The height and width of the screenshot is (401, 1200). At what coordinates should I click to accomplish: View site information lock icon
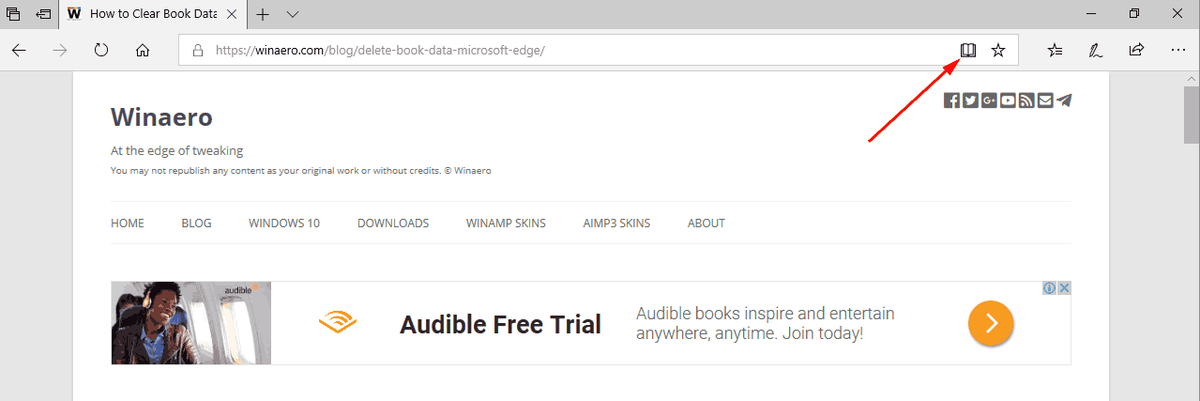[x=197, y=50]
